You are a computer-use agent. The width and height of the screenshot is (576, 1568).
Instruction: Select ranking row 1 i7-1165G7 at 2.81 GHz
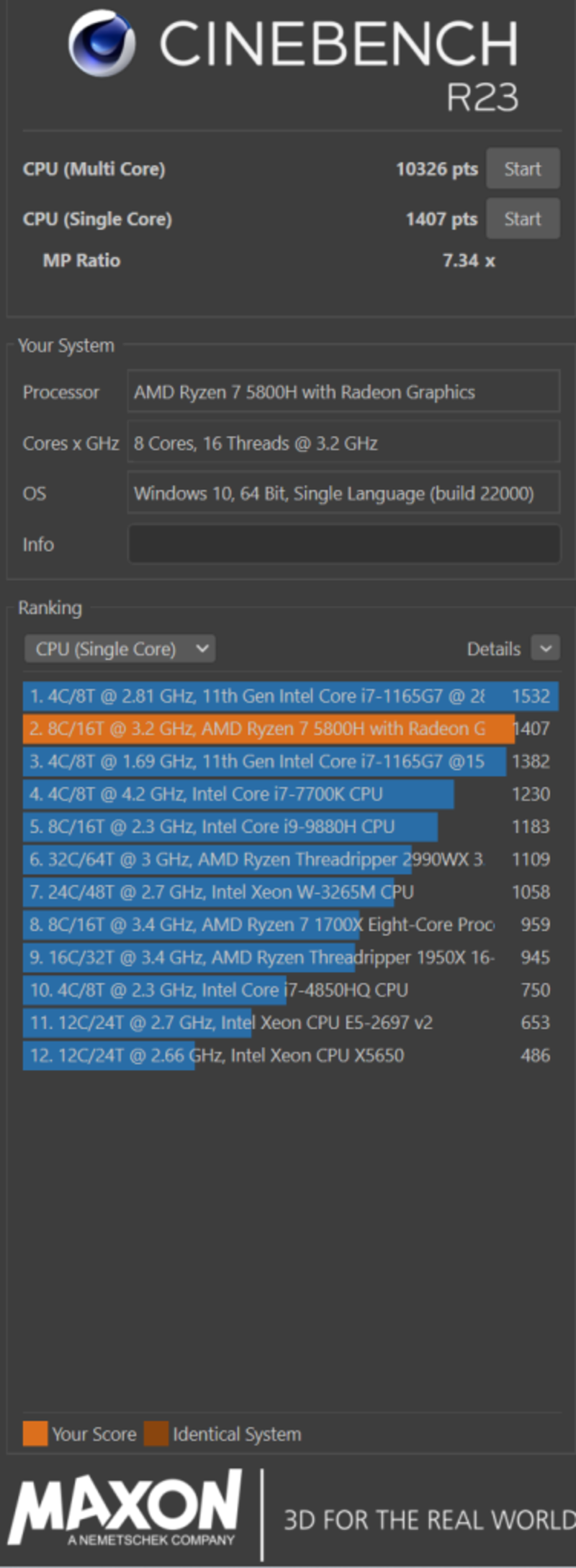(x=290, y=696)
